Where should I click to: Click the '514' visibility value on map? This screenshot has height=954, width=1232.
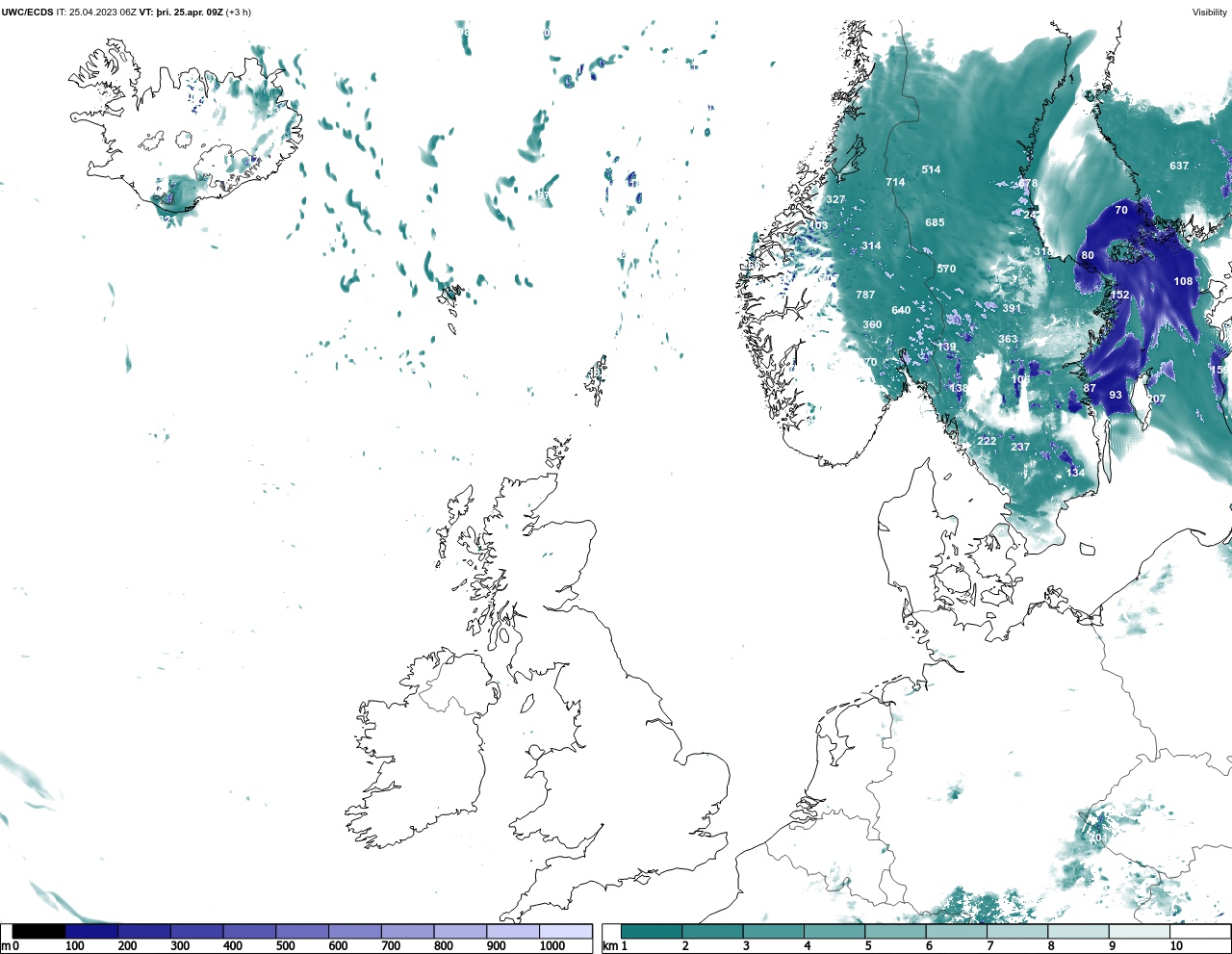(931, 169)
